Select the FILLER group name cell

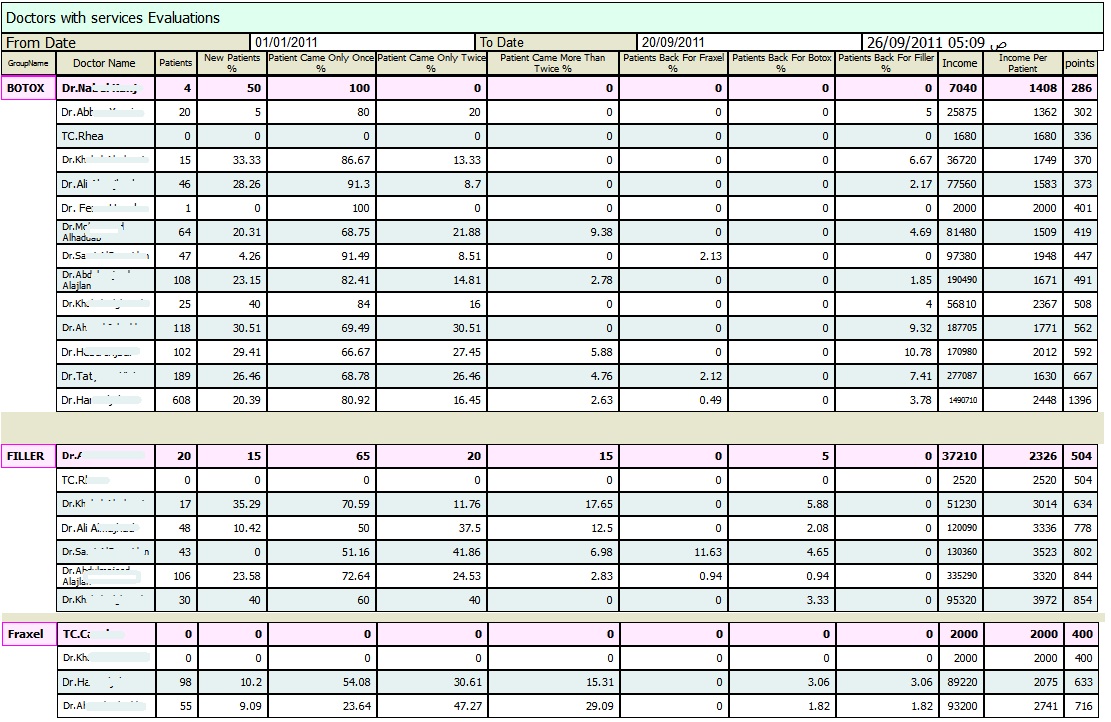pyautogui.click(x=28, y=456)
